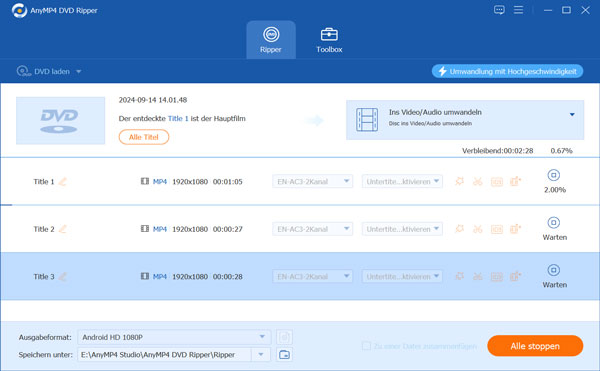Image resolution: width=600 pixels, height=371 pixels.
Task: Open the output folder icon
Action: click(284, 355)
